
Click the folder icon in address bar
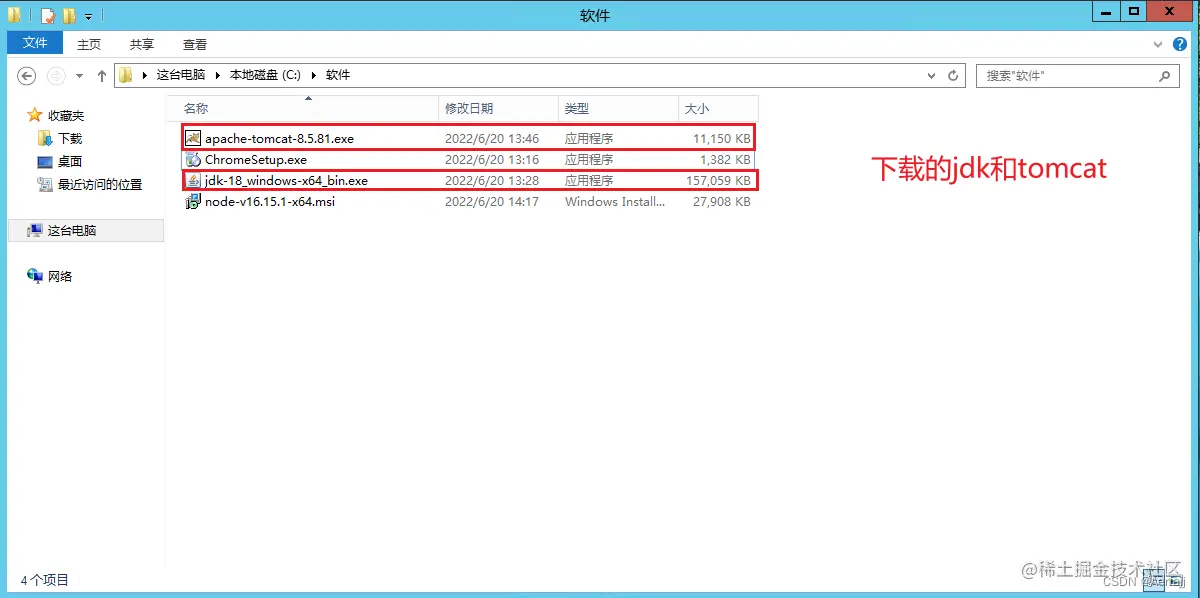[126, 75]
